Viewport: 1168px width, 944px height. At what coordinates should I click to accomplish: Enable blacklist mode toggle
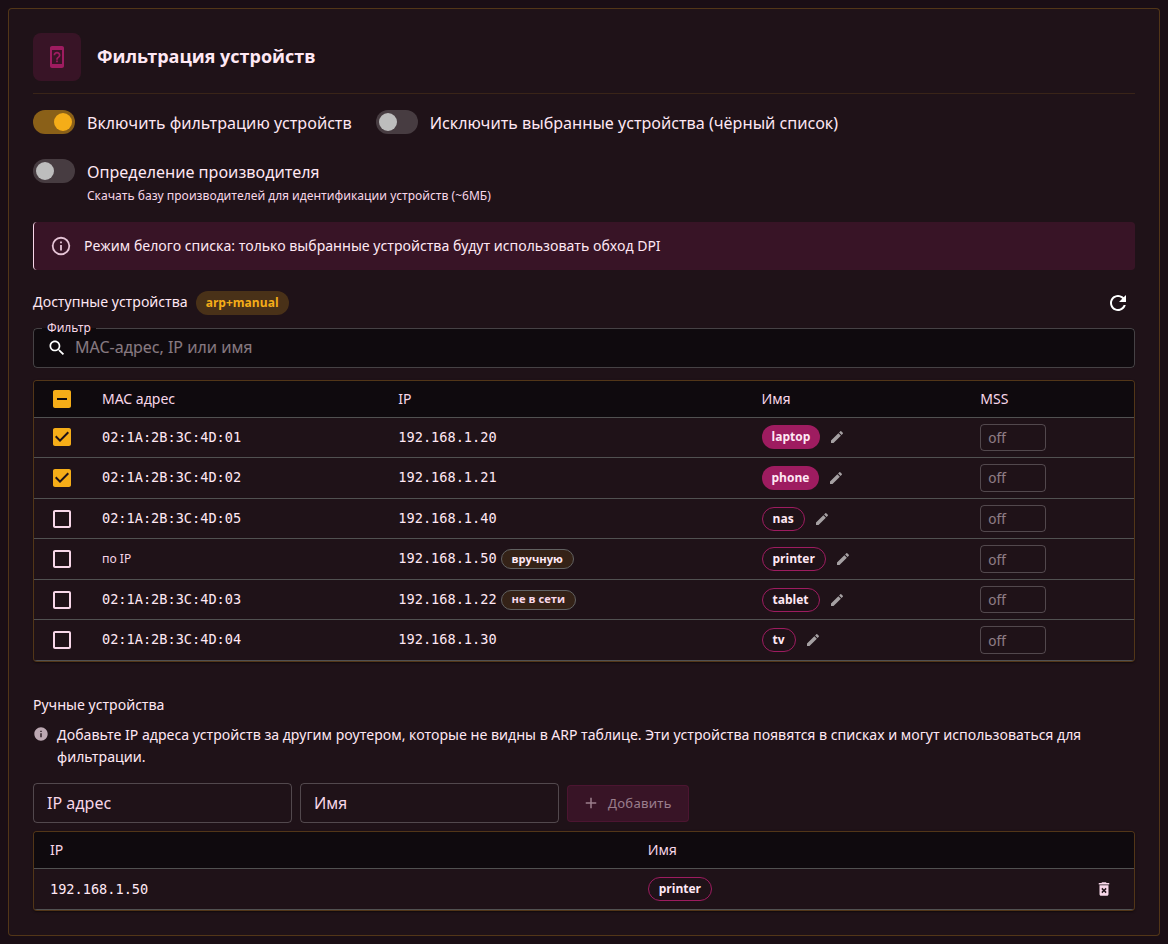[x=396, y=122]
